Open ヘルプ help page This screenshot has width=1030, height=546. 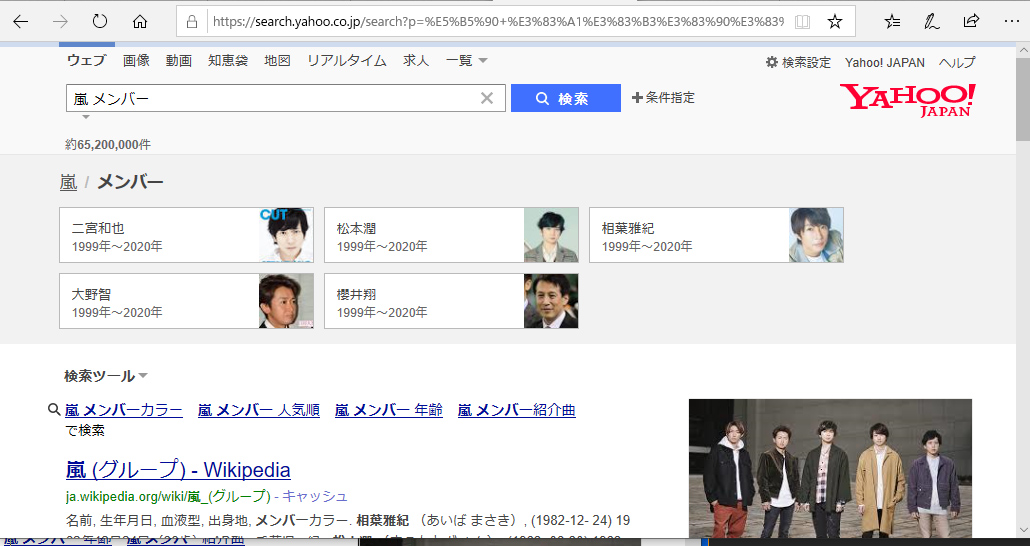[957, 62]
